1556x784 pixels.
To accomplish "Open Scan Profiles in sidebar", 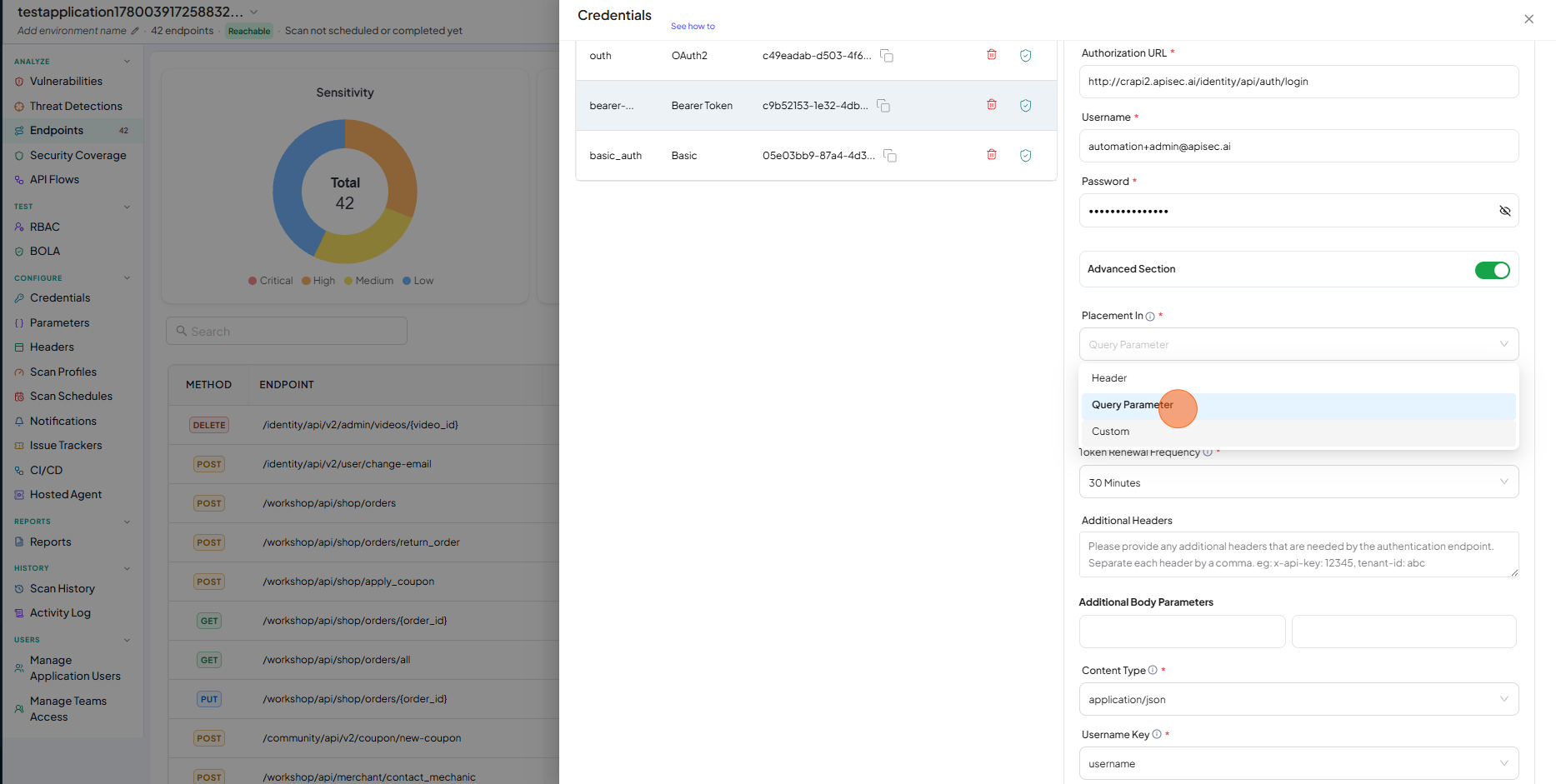I will coord(63,372).
